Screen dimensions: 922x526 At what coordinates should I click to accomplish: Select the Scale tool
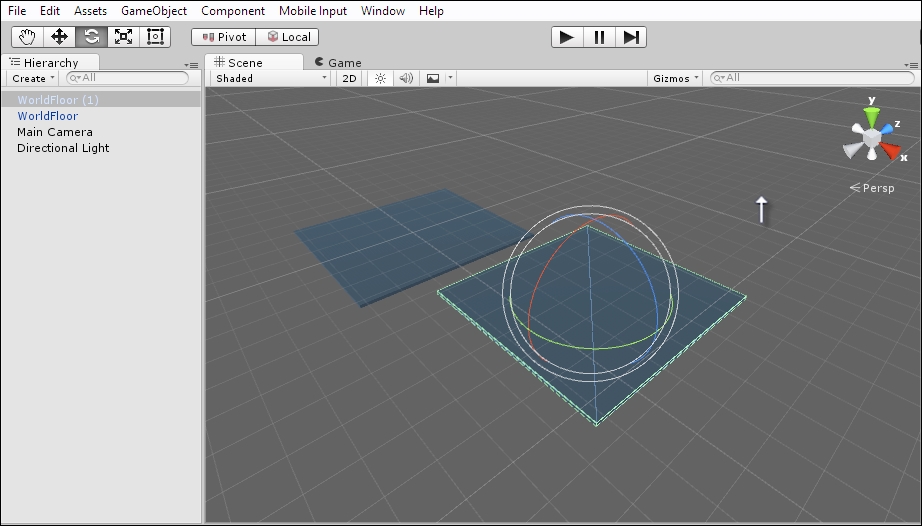(123, 37)
